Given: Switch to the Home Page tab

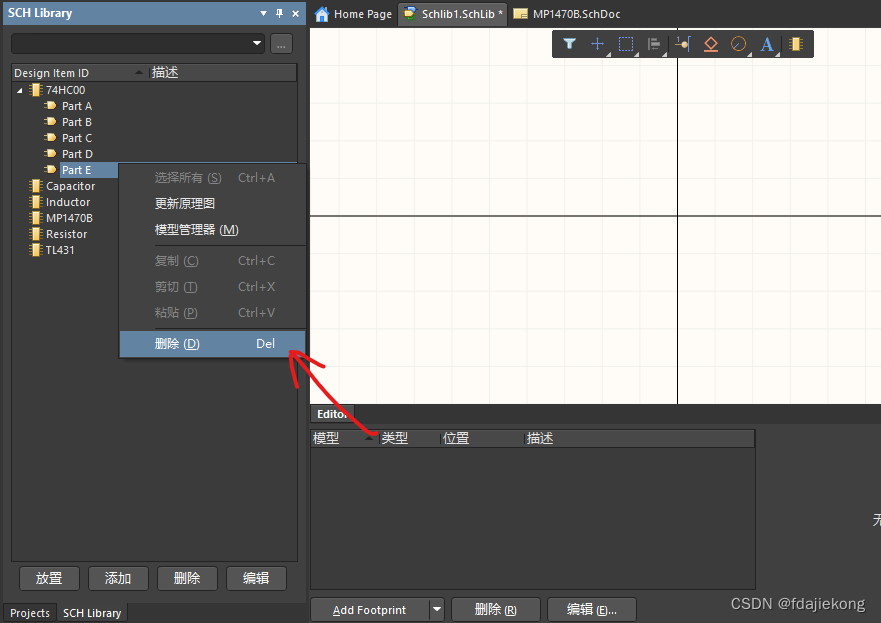Looking at the screenshot, I should point(353,14).
